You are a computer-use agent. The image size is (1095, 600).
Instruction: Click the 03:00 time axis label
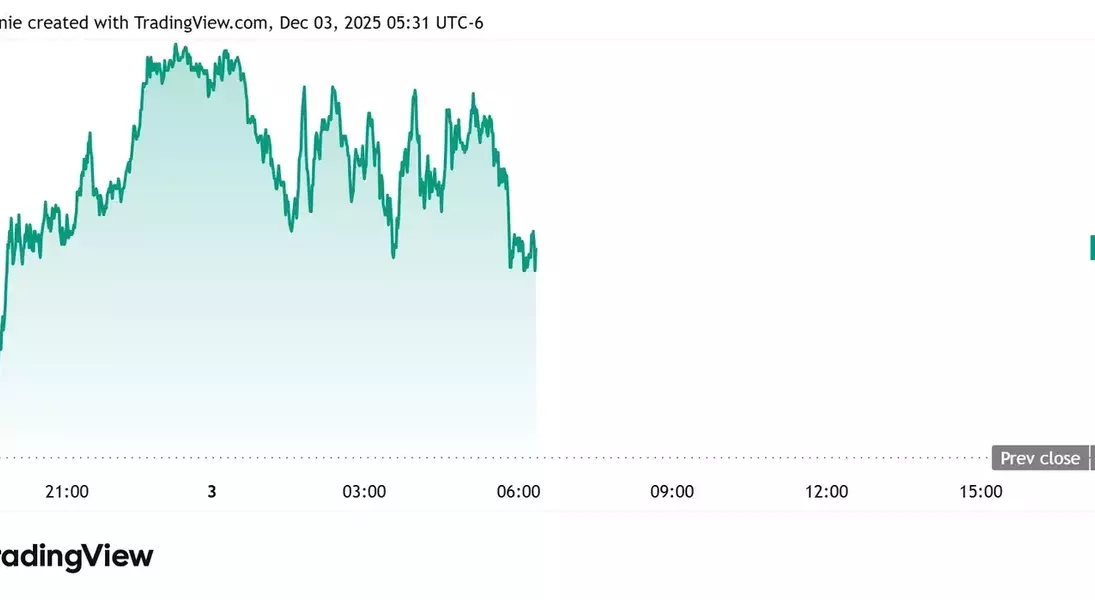tap(364, 491)
